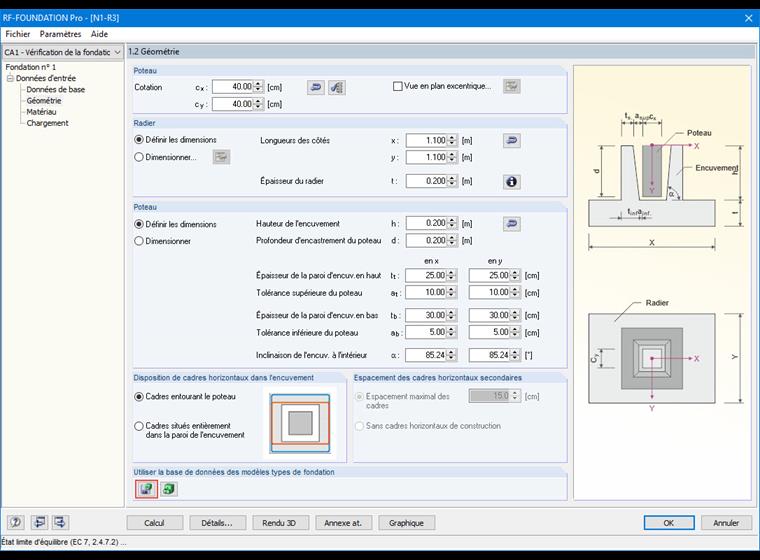Open the design settings icon next to Dimensionner...
The image size is (760, 560).
tap(222, 157)
